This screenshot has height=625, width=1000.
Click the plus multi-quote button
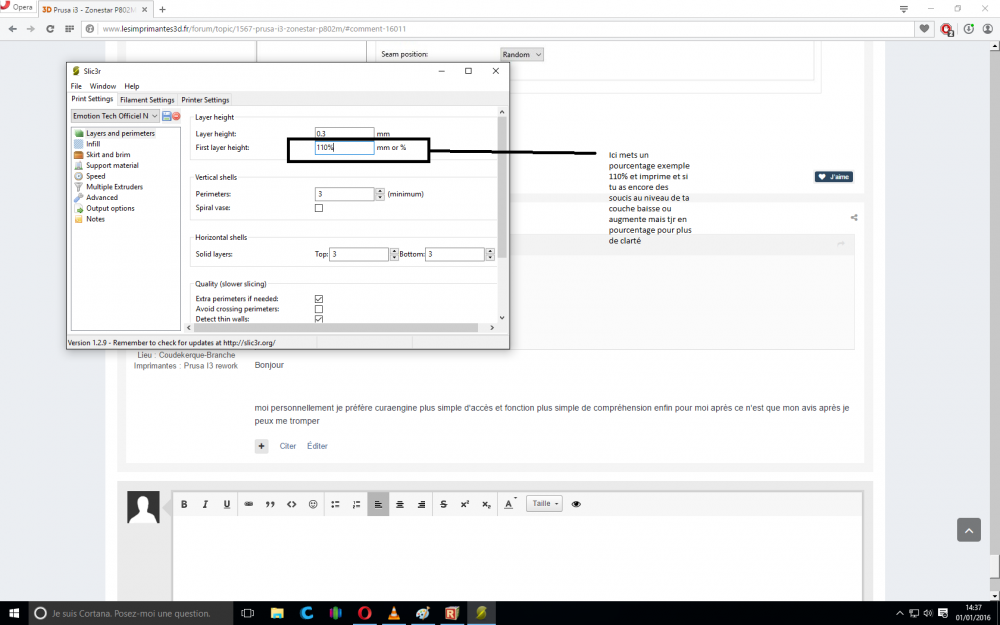pyautogui.click(x=261, y=446)
